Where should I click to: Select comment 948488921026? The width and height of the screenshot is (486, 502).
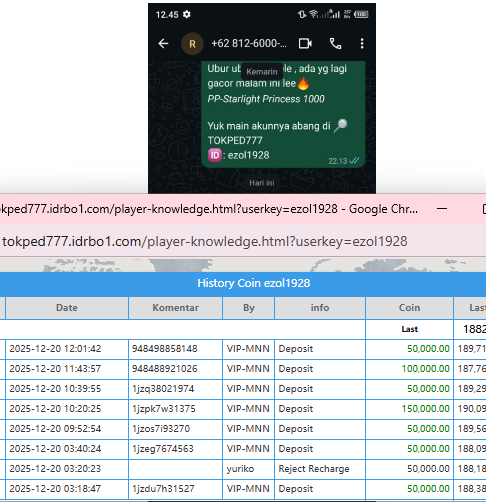coord(165,369)
